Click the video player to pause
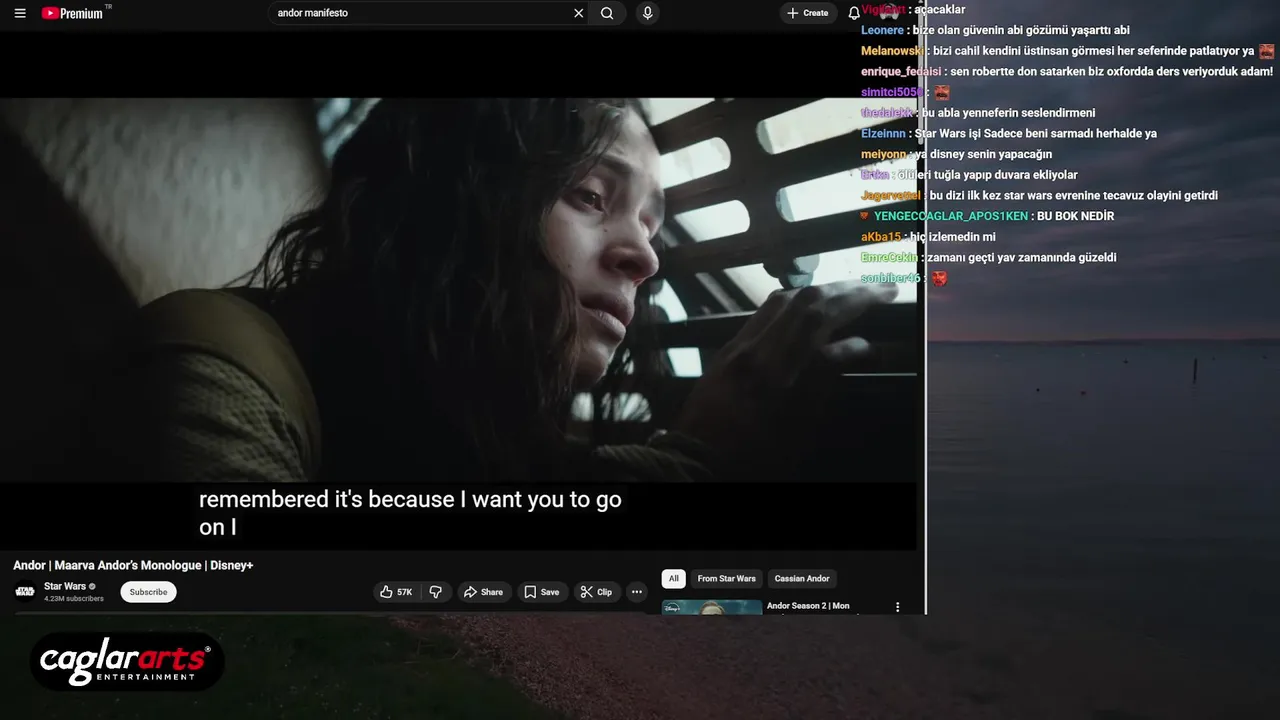The image size is (1280, 720). (x=458, y=290)
